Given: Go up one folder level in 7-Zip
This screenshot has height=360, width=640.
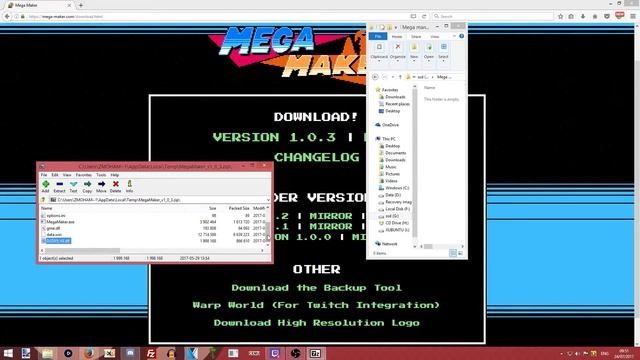Looking at the screenshot, I should point(43,200).
